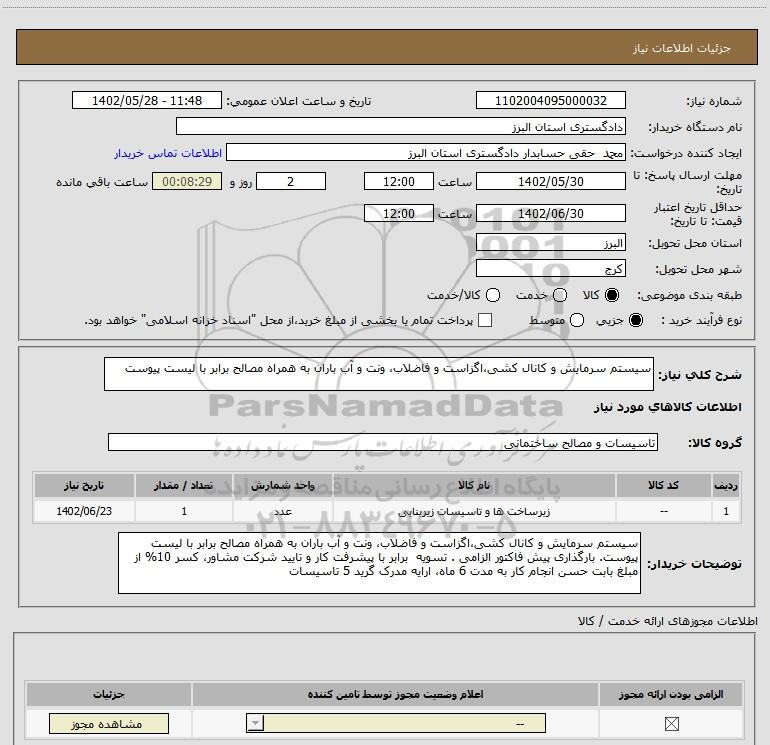The width and height of the screenshot is (770, 745).
Task: Click the buyer organization name field
Action: [x=401, y=126]
